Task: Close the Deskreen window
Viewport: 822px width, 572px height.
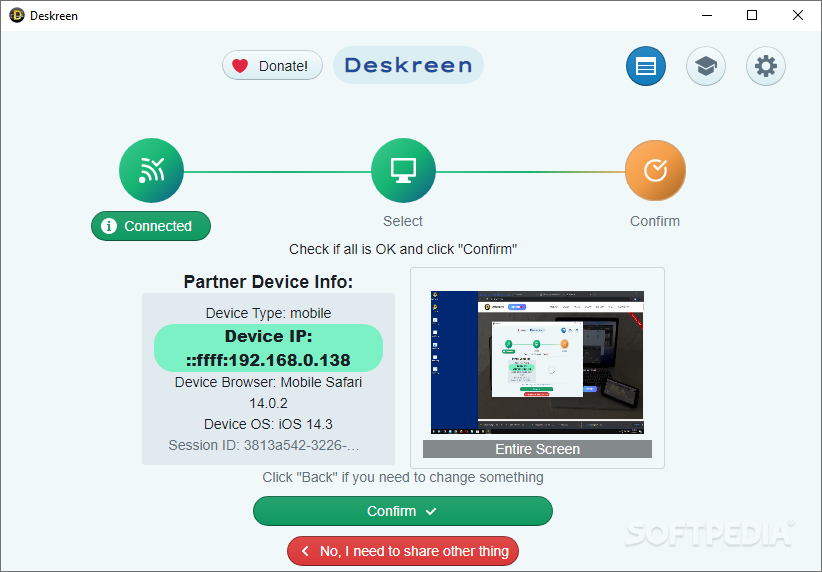Action: 797,15
